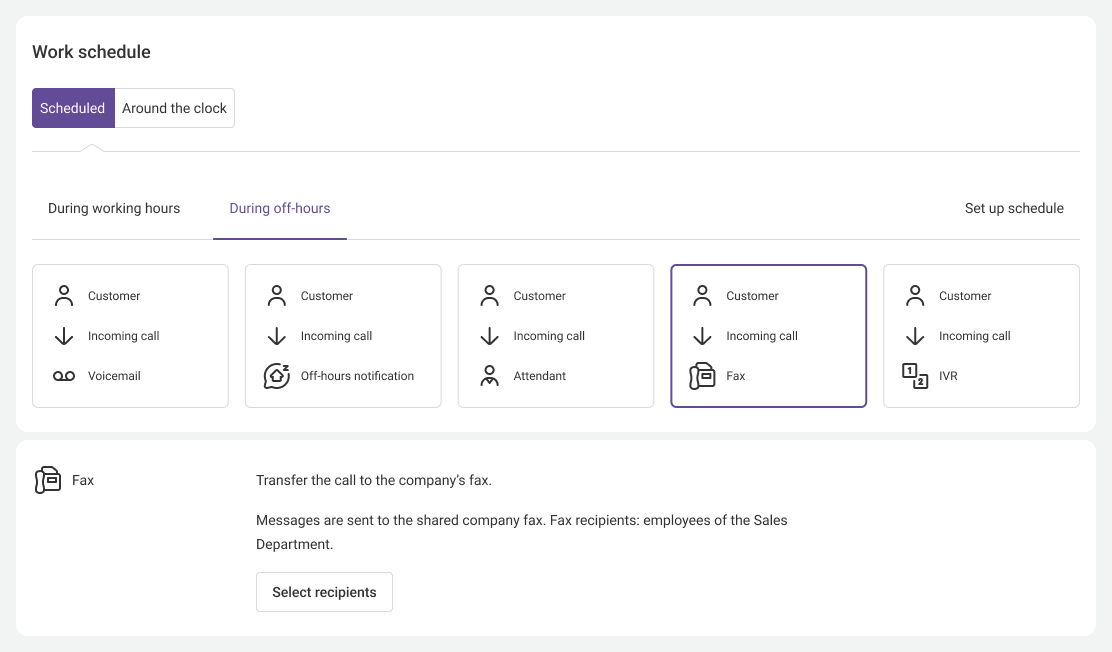Click the voicemail tape icon
Viewport: 1112px width, 652px height.
pyautogui.click(x=64, y=376)
